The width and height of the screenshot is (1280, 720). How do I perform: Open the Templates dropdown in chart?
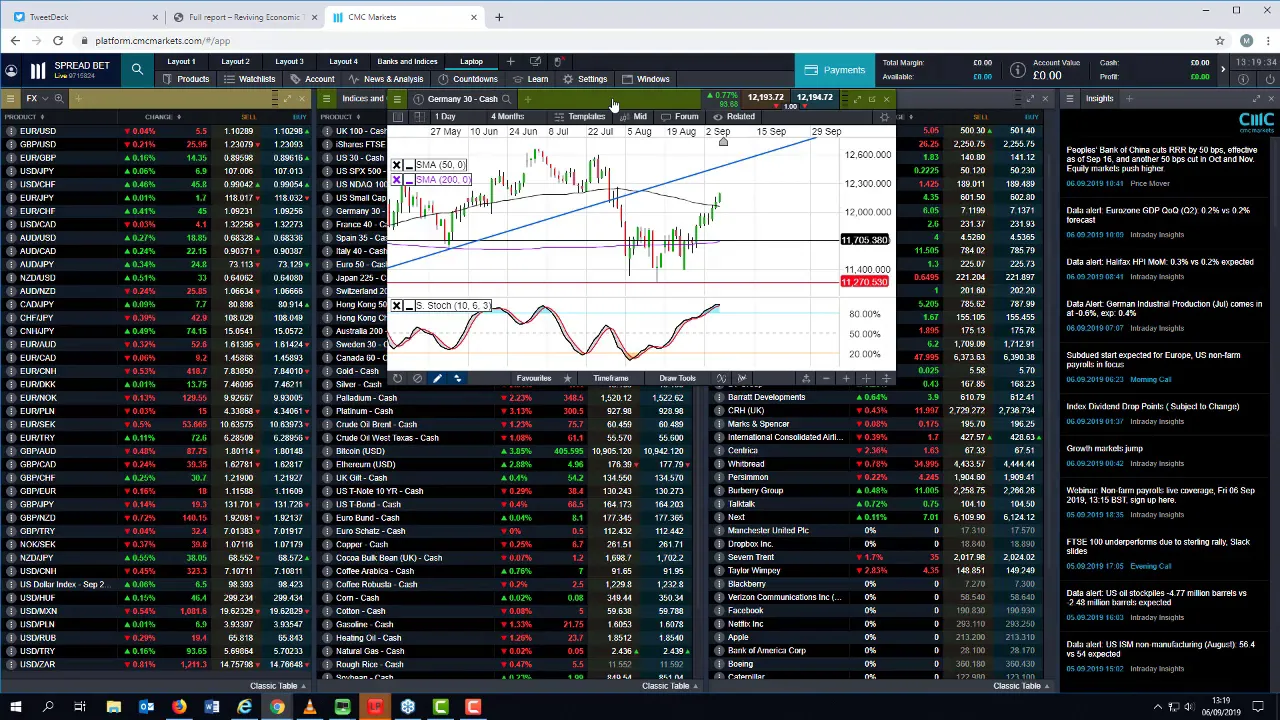pos(580,117)
